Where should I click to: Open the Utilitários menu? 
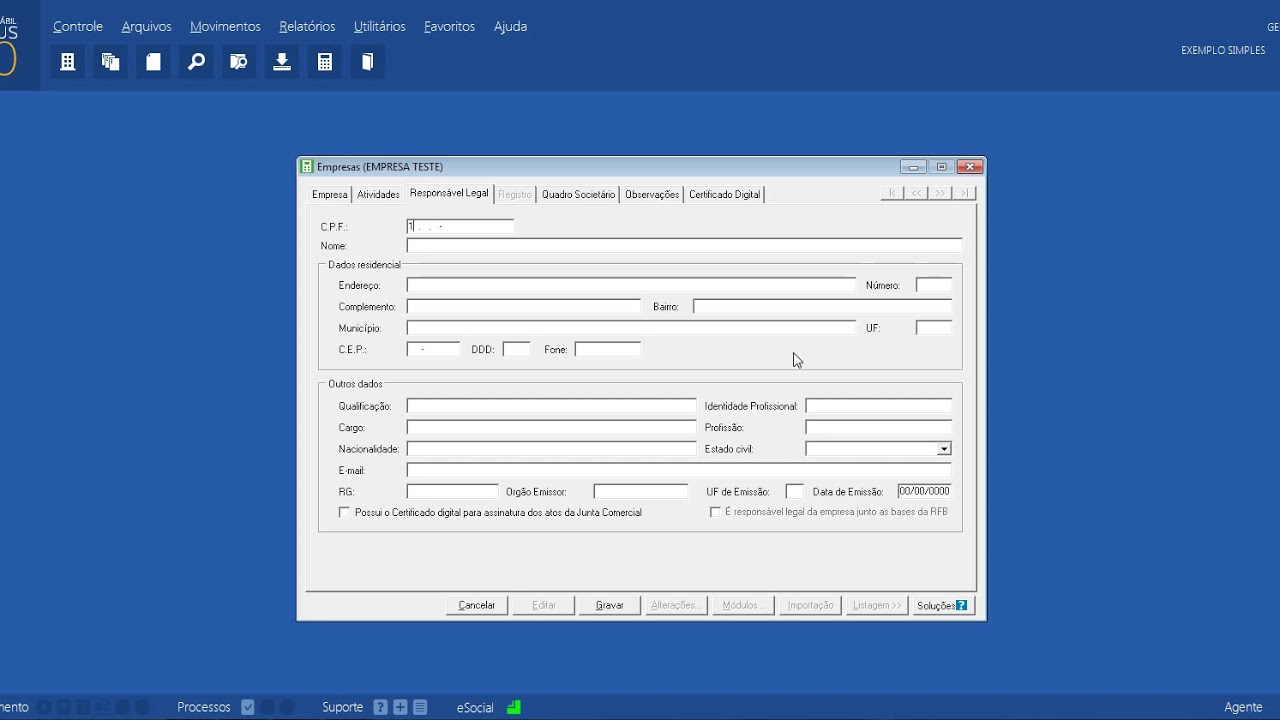[380, 26]
